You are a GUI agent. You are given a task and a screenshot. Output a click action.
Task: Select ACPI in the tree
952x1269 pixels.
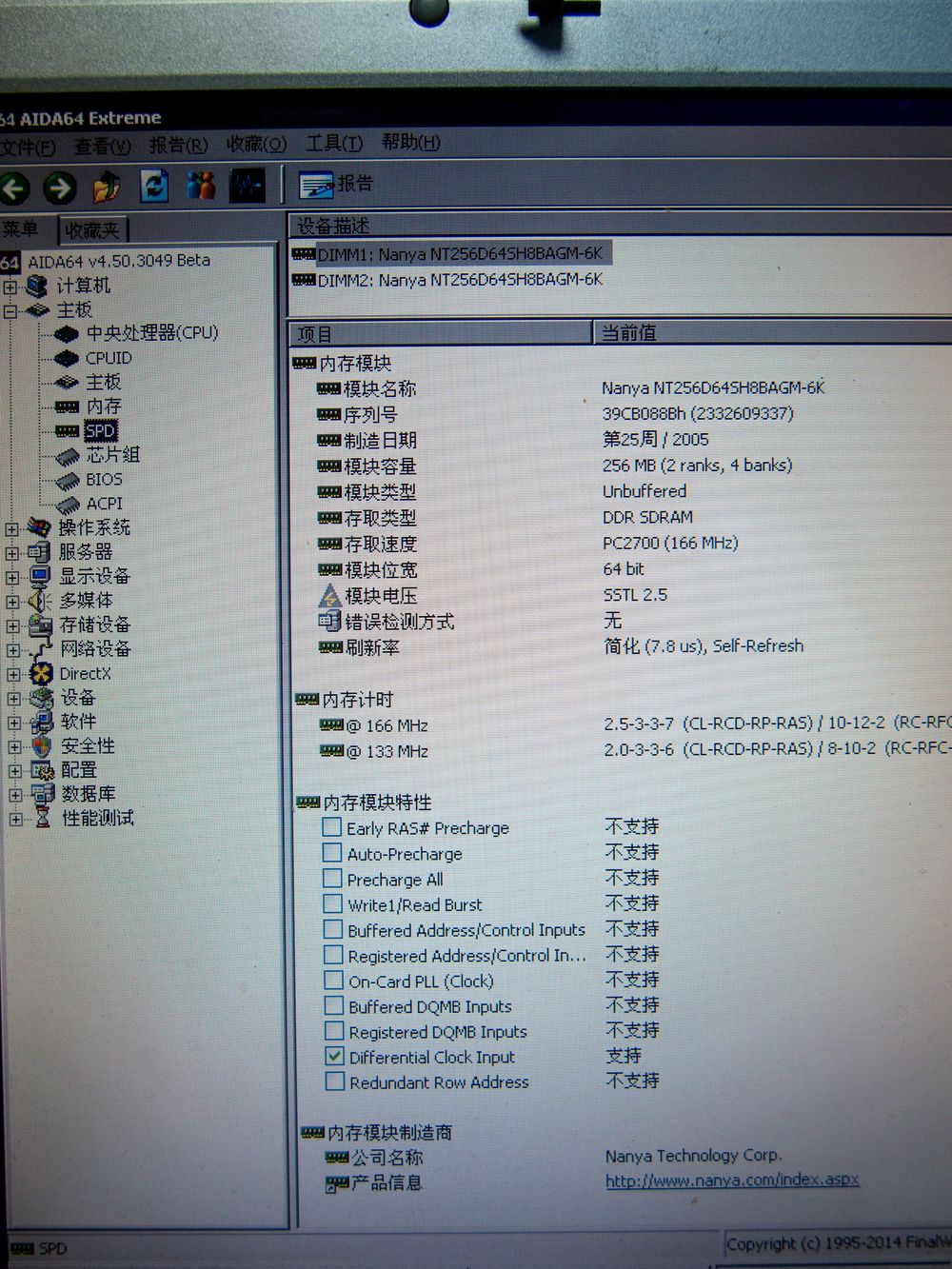pyautogui.click(x=105, y=504)
